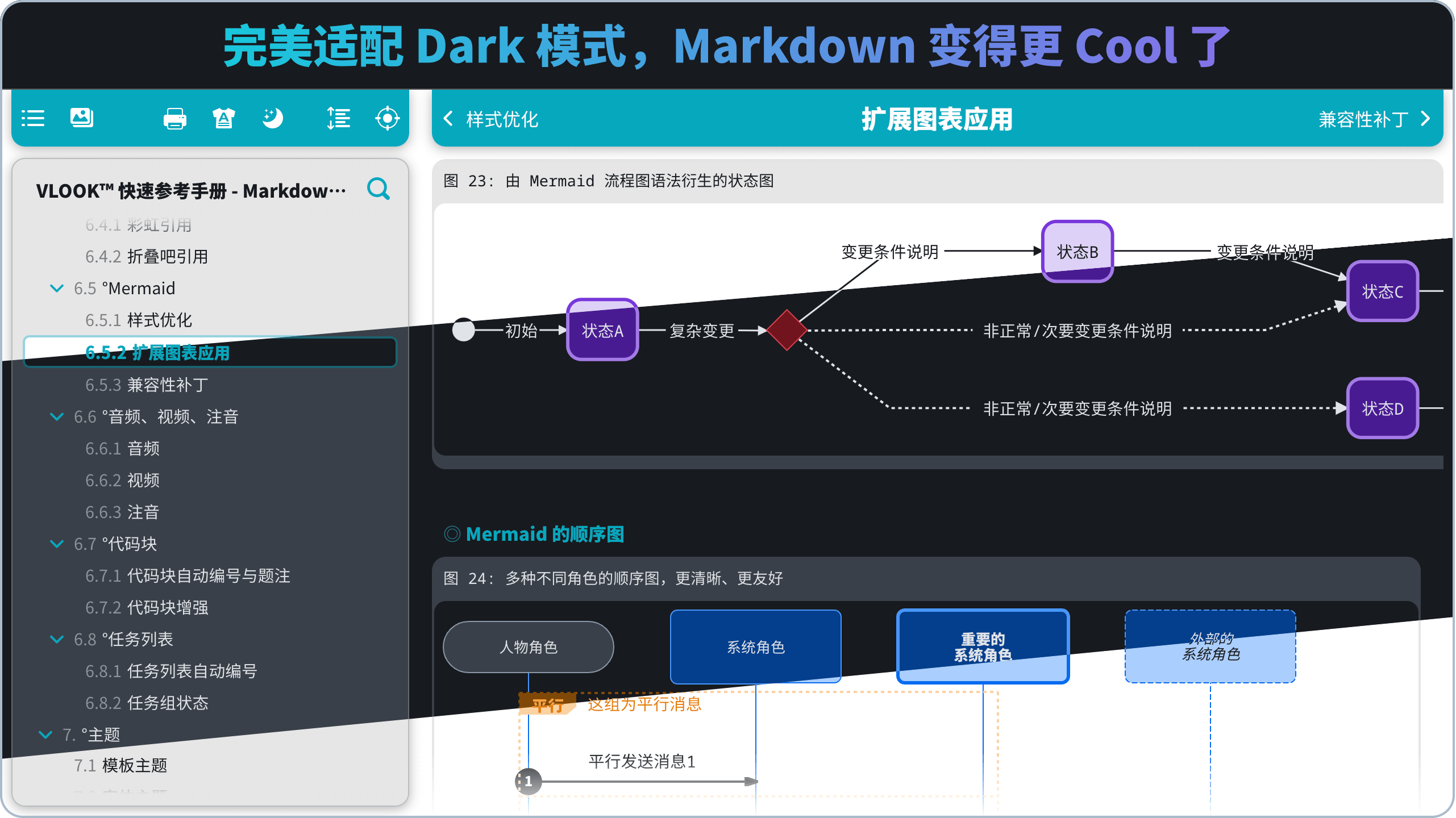Select outline item 6.6.3 注音
The width and height of the screenshot is (1456, 818).
(x=122, y=512)
